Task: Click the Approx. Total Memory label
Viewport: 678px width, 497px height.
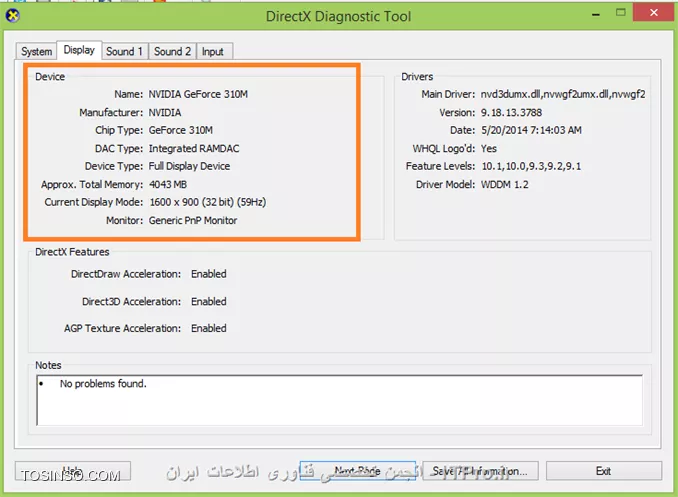Action: (92, 184)
